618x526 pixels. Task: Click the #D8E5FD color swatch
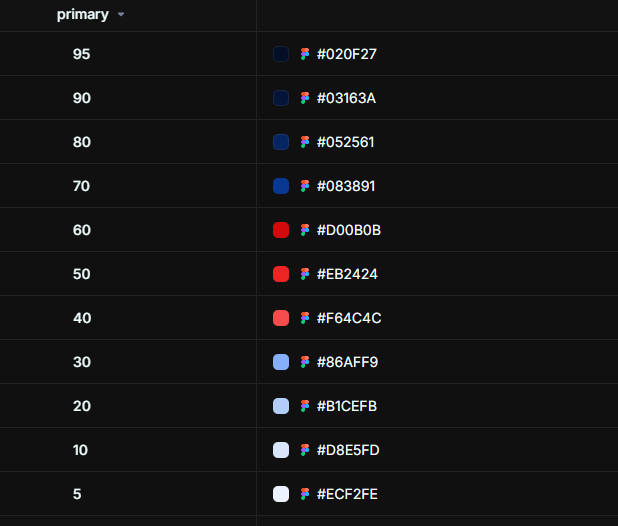[x=281, y=450]
